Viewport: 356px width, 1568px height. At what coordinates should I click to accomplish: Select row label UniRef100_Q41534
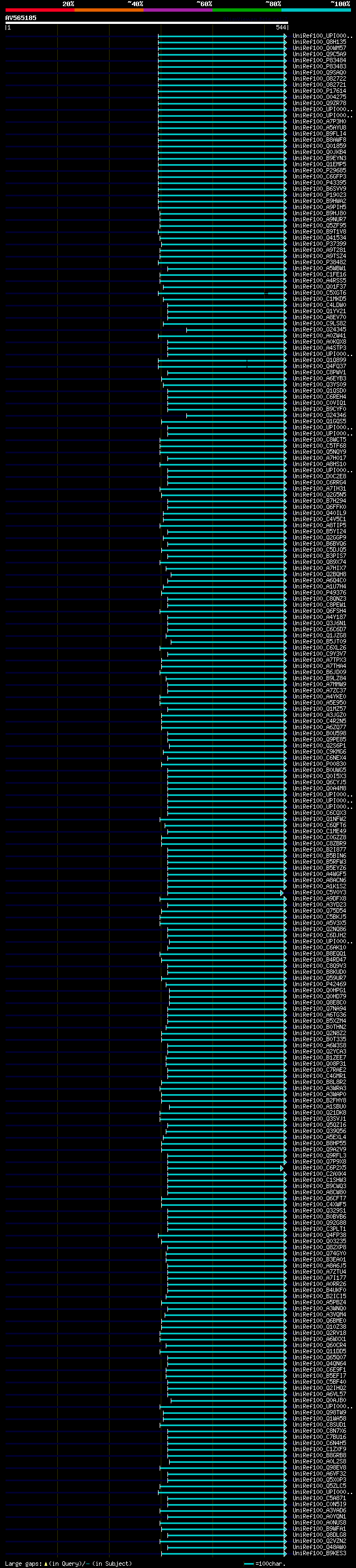319,238
